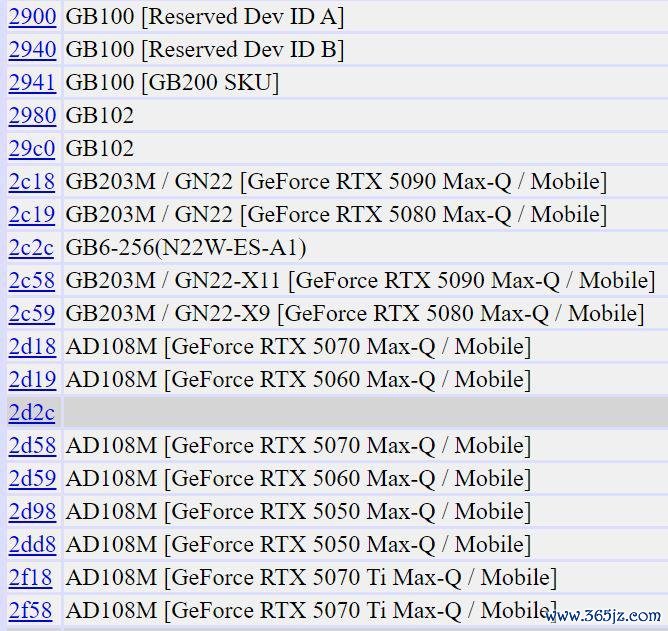Open device ID 2c59 link
Screen dimensions: 668x631
tap(32, 314)
